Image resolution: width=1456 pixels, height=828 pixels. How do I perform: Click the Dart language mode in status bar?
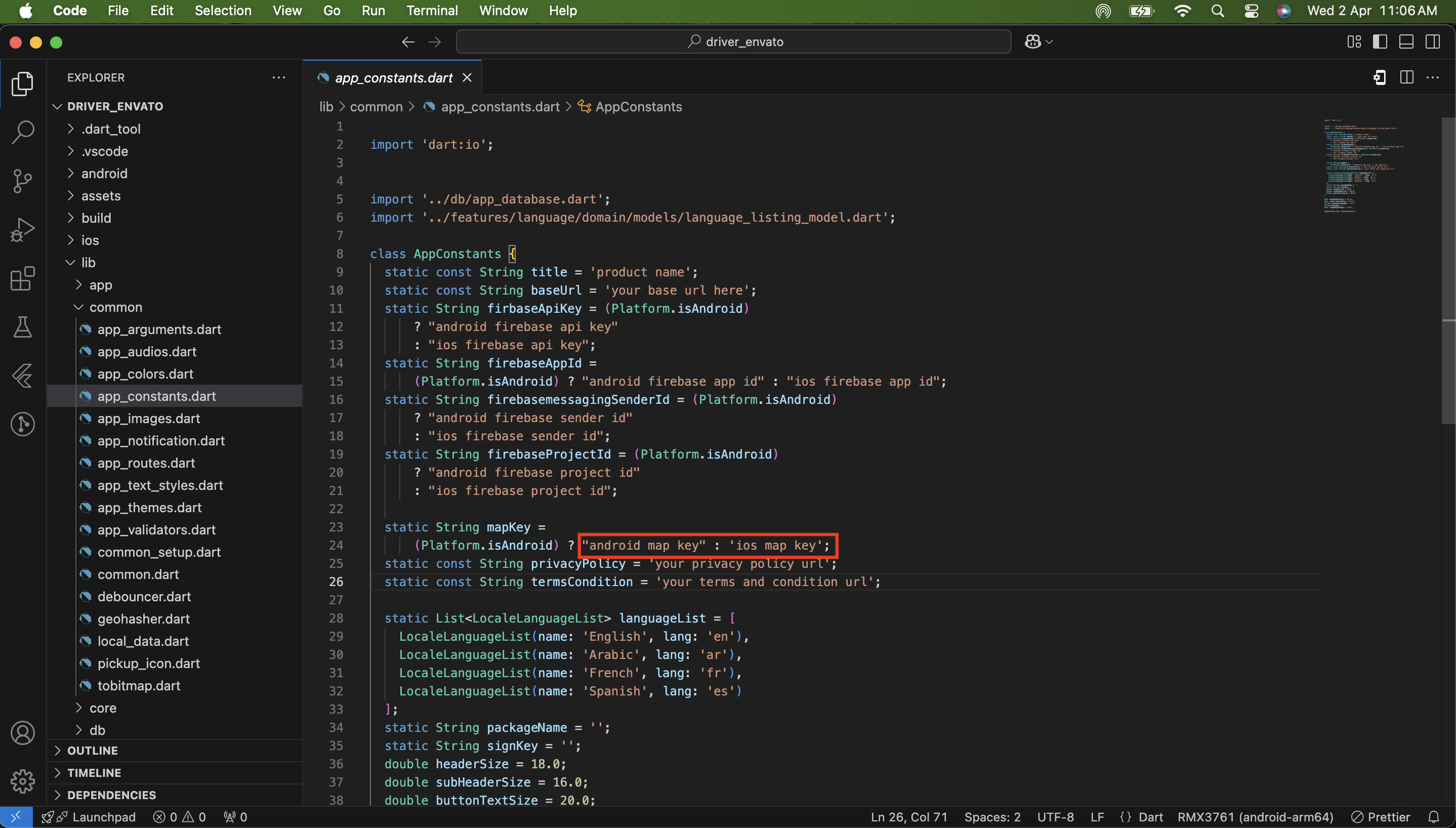1150,817
